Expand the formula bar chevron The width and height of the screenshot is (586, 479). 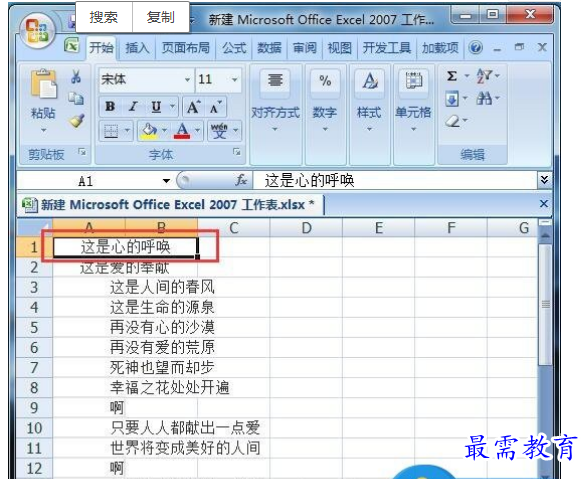[544, 180]
